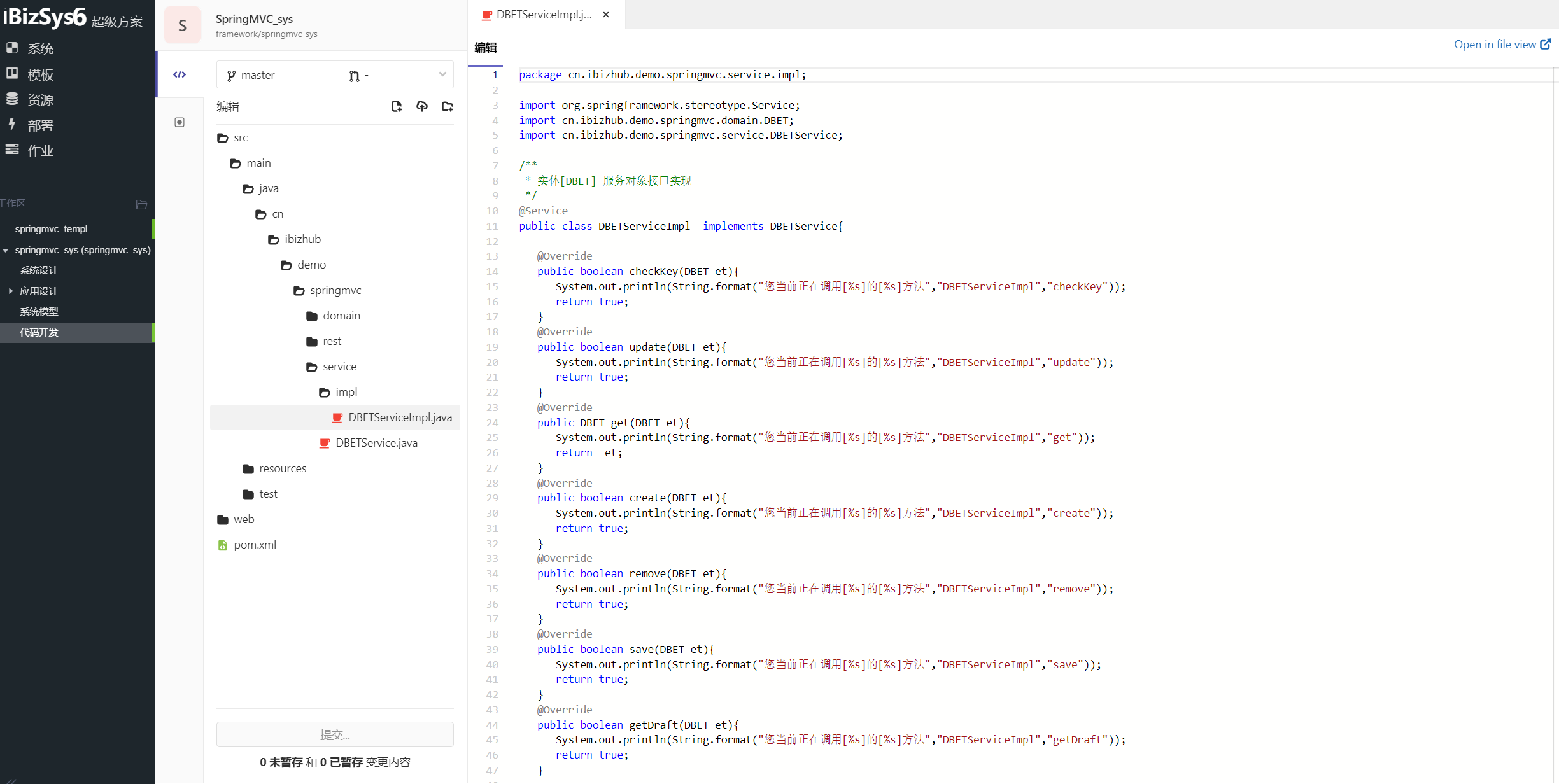
Task: Open the SpringMVC_sys project title
Action: (x=255, y=19)
